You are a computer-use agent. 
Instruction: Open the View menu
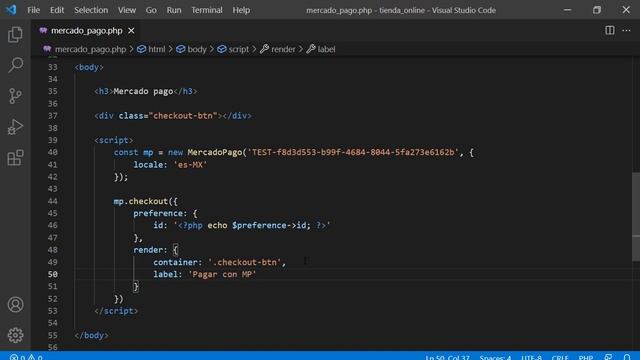click(127, 10)
